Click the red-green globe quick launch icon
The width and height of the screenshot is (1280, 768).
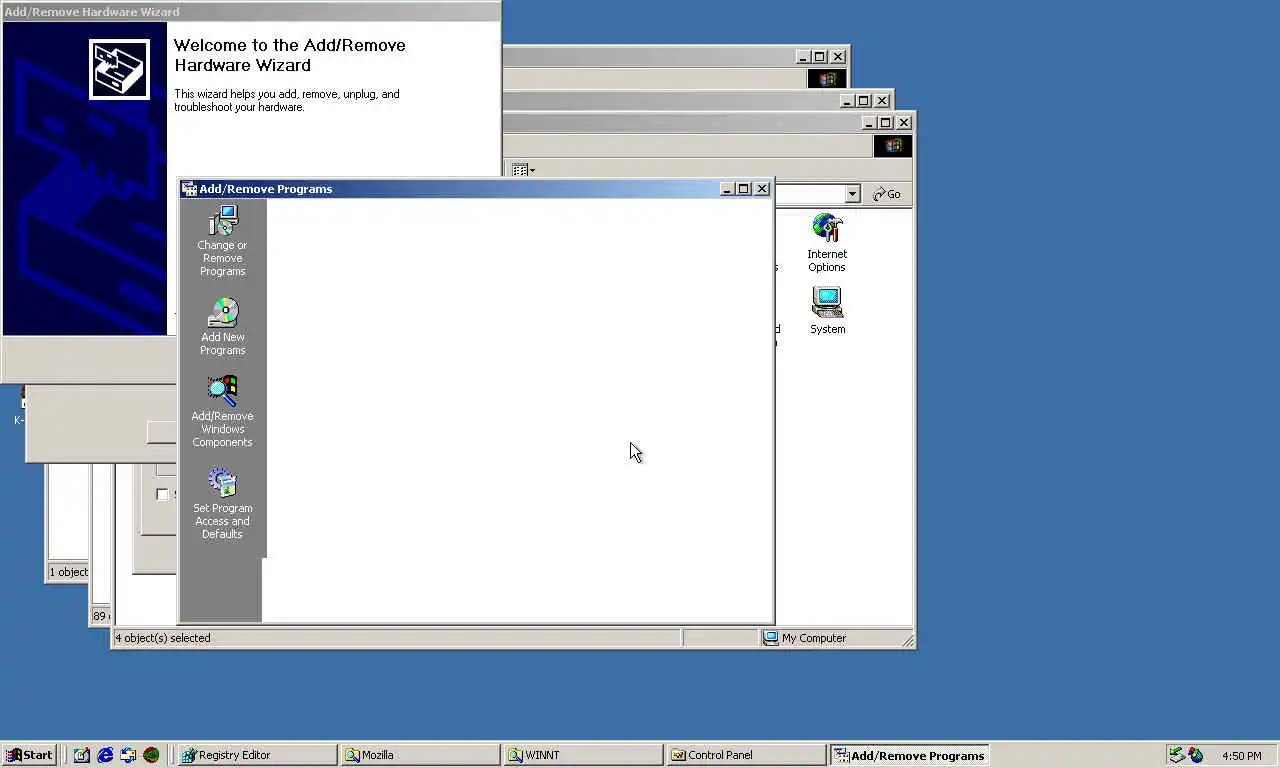coord(151,755)
